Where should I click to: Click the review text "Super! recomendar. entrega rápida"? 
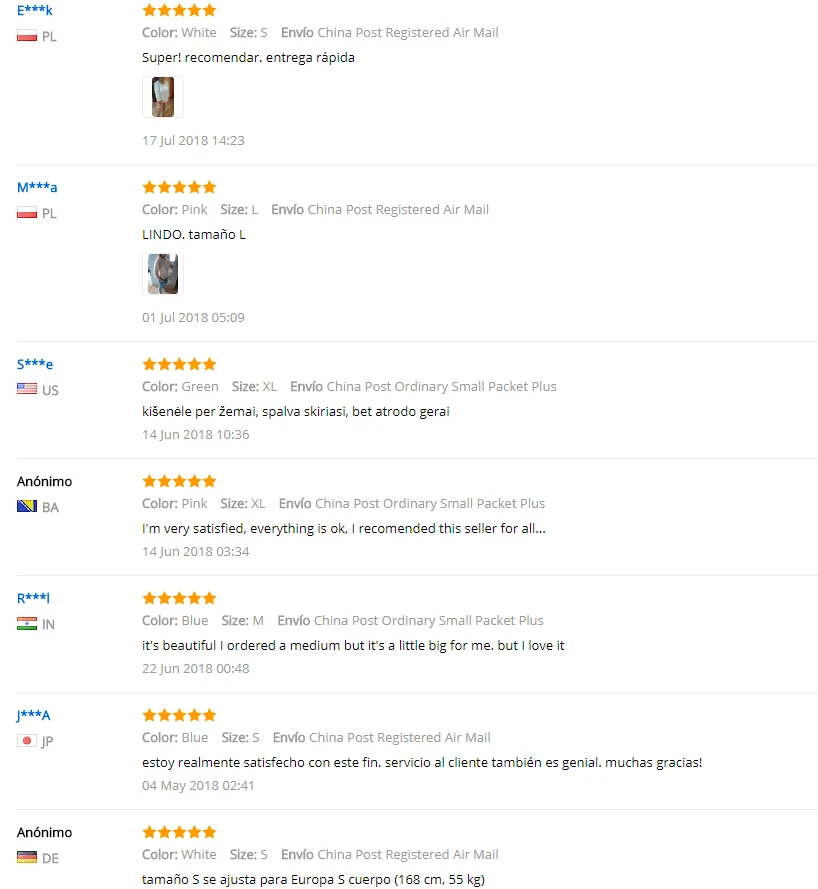[x=248, y=58]
